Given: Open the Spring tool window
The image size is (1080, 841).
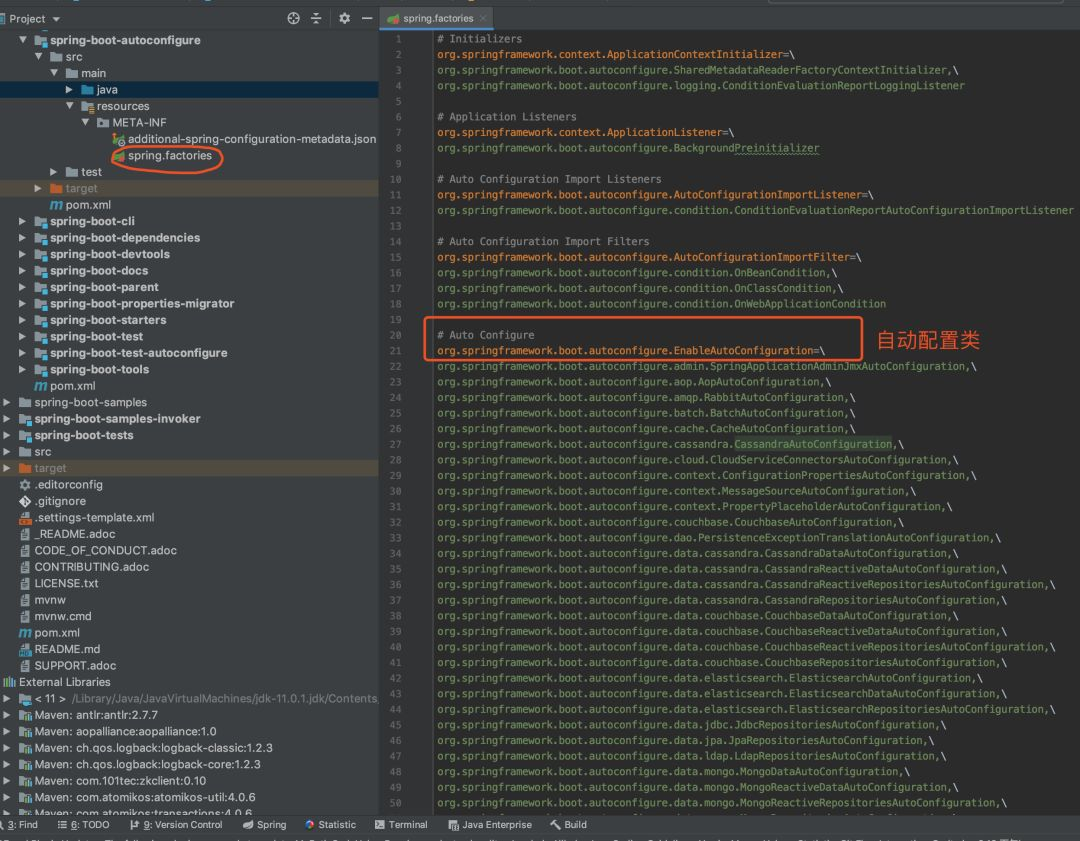Looking at the screenshot, I should [264, 825].
